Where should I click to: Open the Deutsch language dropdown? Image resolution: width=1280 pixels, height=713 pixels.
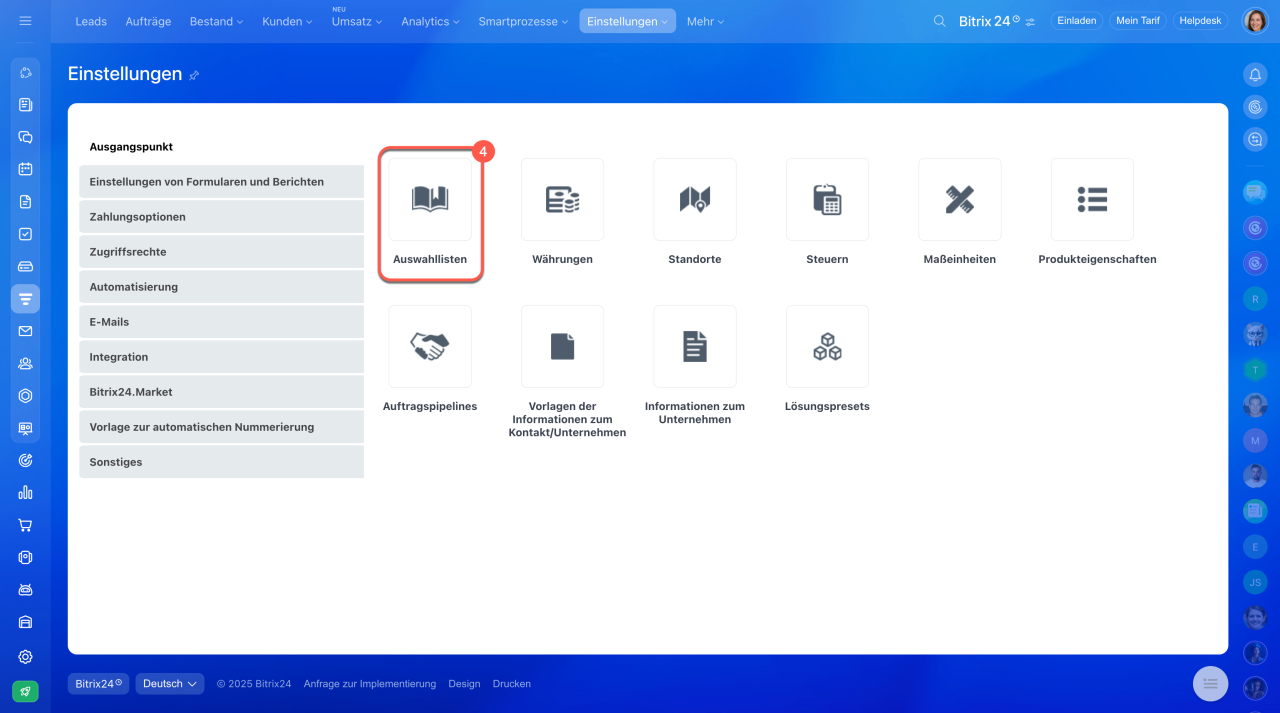pyautogui.click(x=170, y=684)
